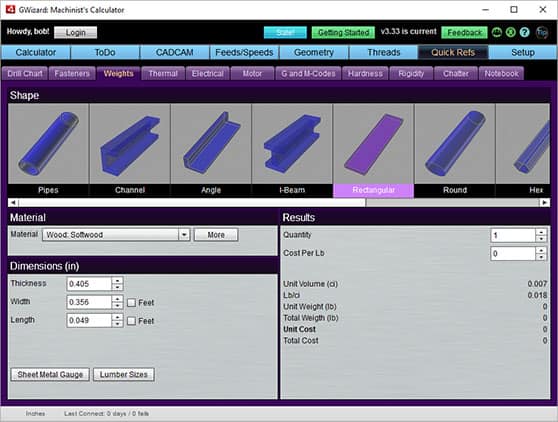Open the ToDo main tab
This screenshot has width=558, height=422.
105,53
